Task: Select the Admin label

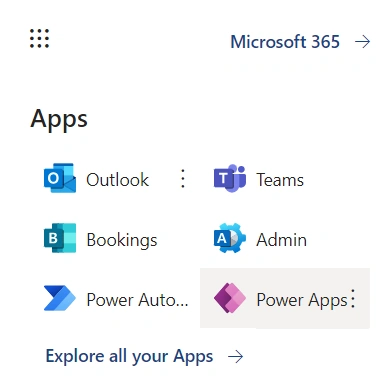Action: coord(282,240)
